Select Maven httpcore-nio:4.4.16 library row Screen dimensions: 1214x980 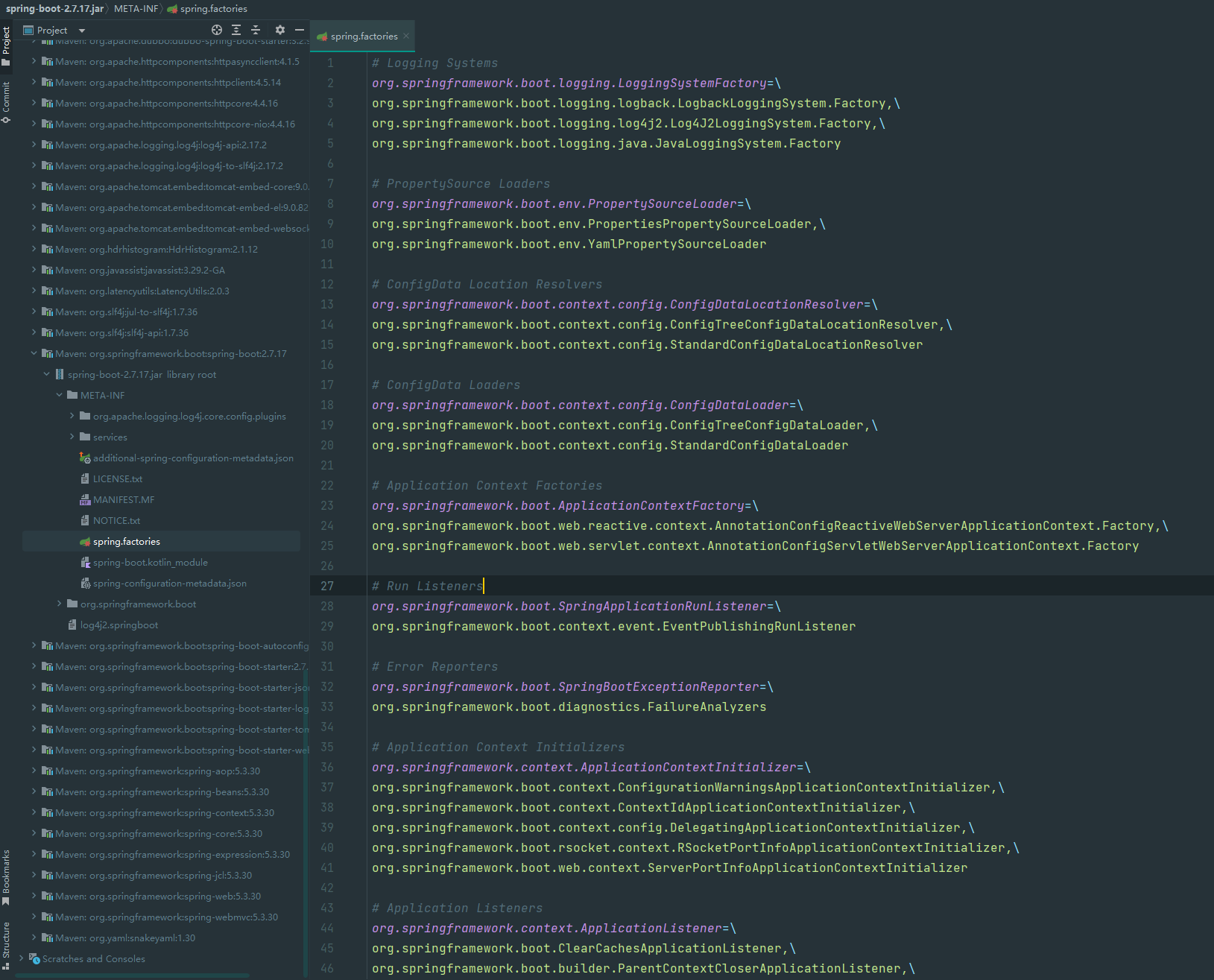click(161, 124)
